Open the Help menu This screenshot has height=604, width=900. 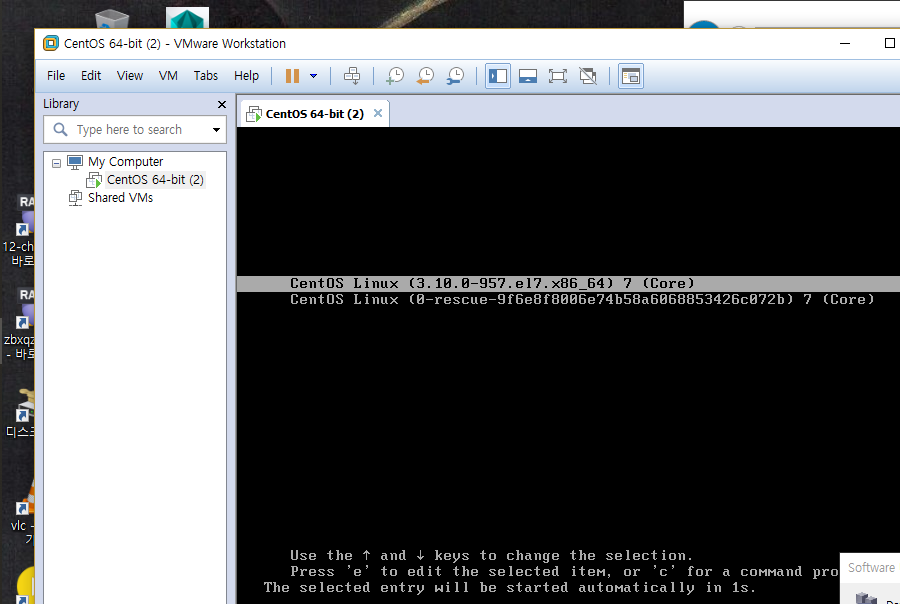pos(246,76)
